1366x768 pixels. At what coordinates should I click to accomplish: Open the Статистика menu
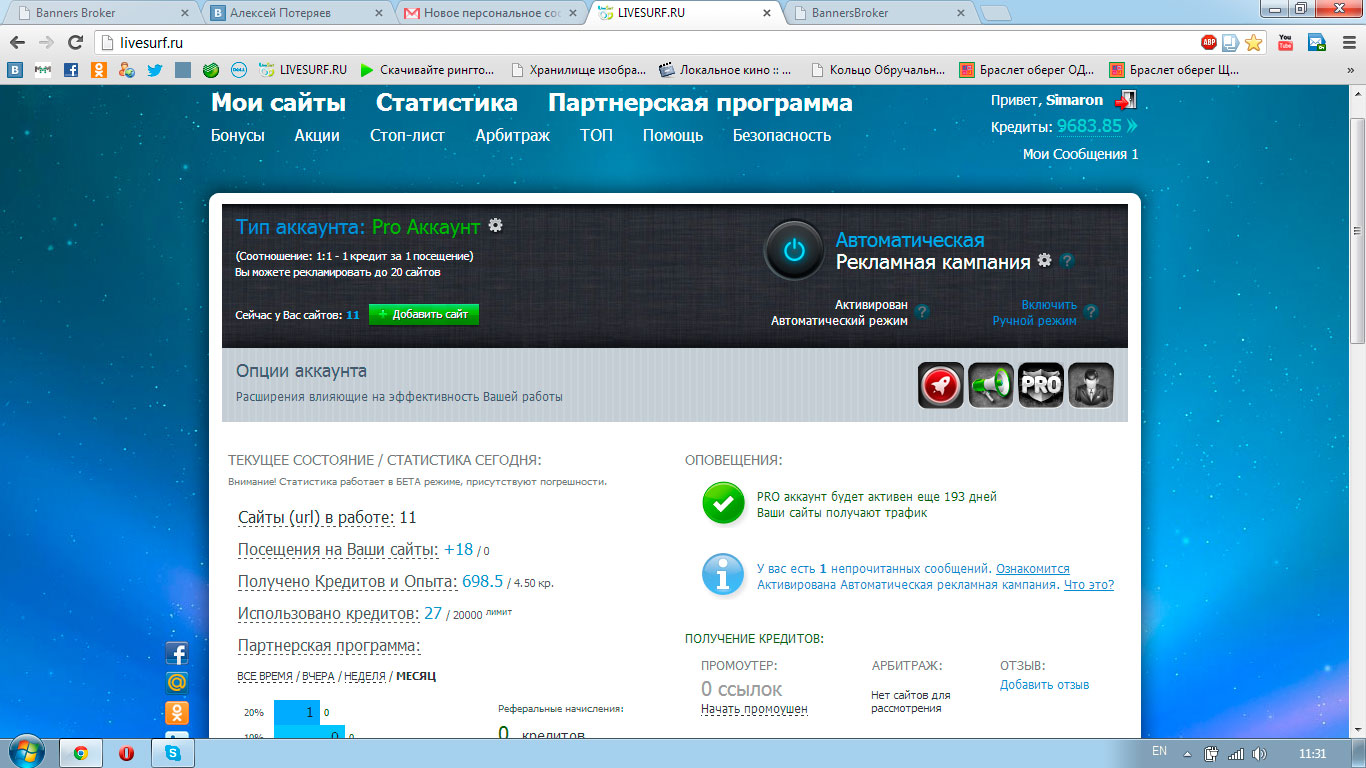click(447, 103)
